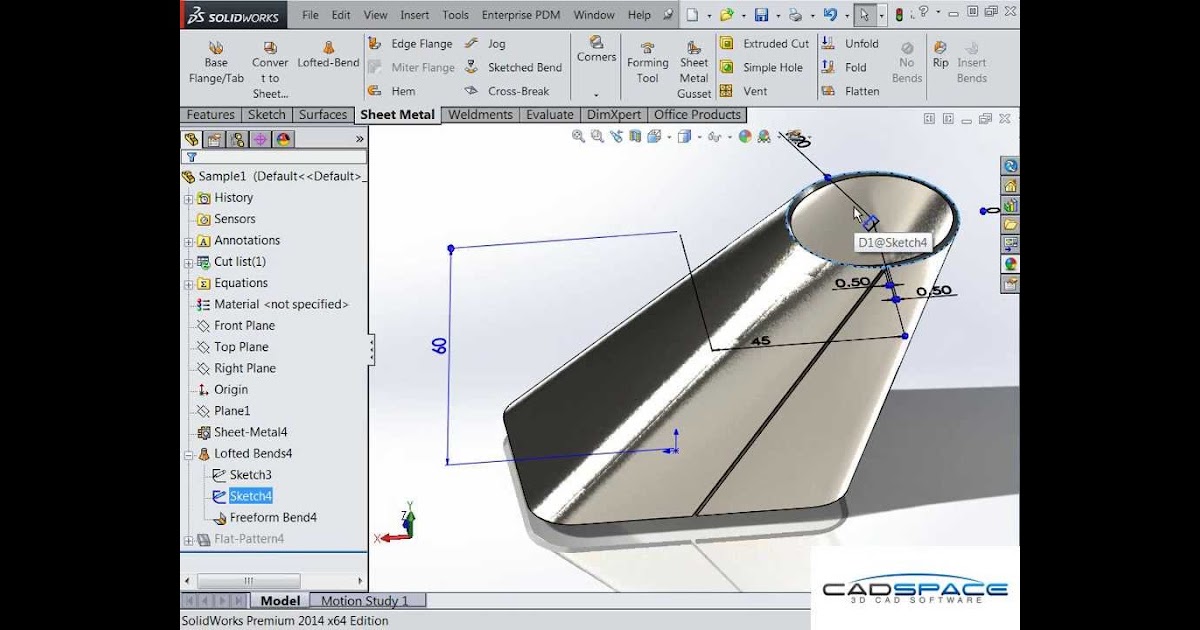This screenshot has height=630, width=1200.
Task: Click the Base Flange/Tab tool
Action: [216, 62]
